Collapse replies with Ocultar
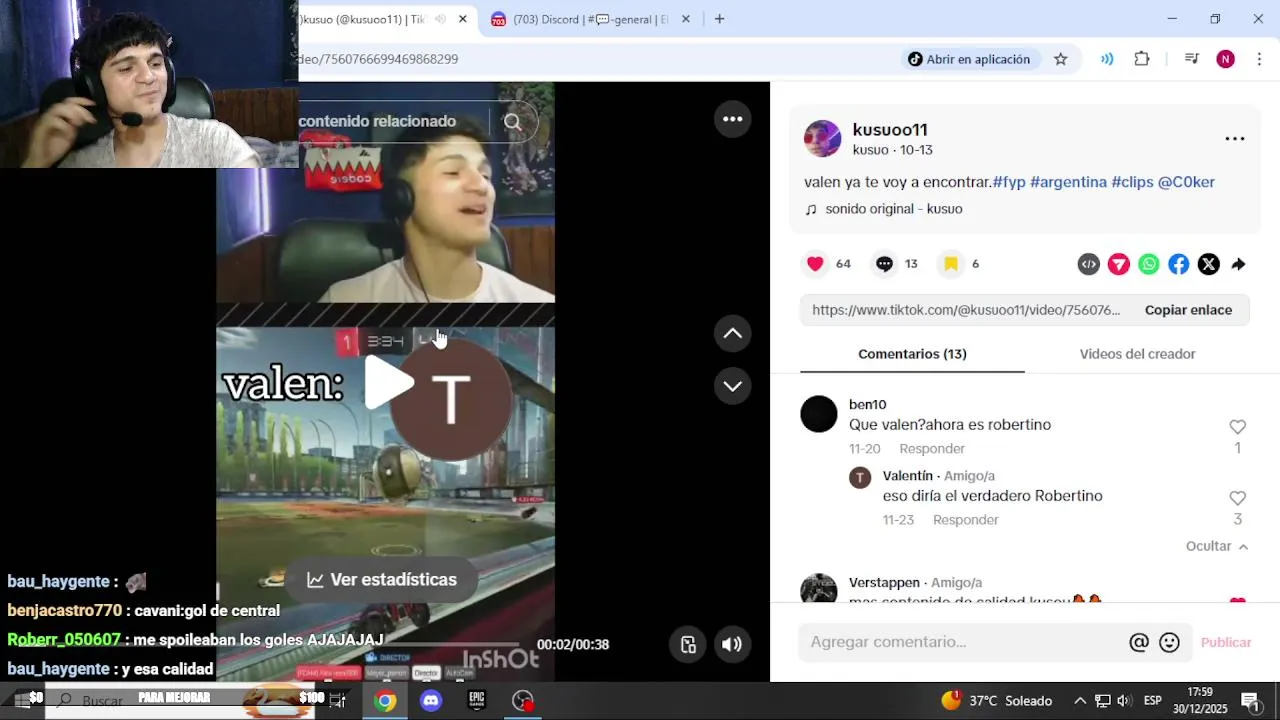 coord(1217,546)
